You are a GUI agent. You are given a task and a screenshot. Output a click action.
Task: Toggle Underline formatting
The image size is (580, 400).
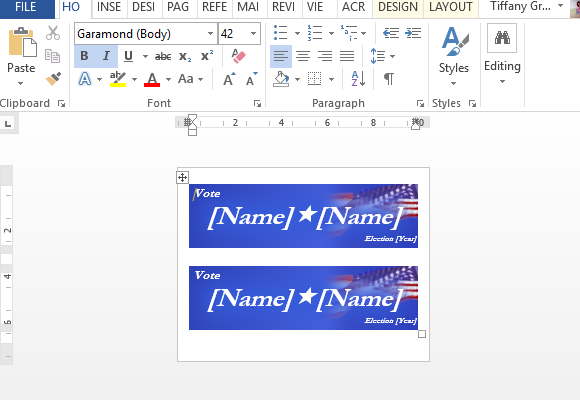[128, 56]
